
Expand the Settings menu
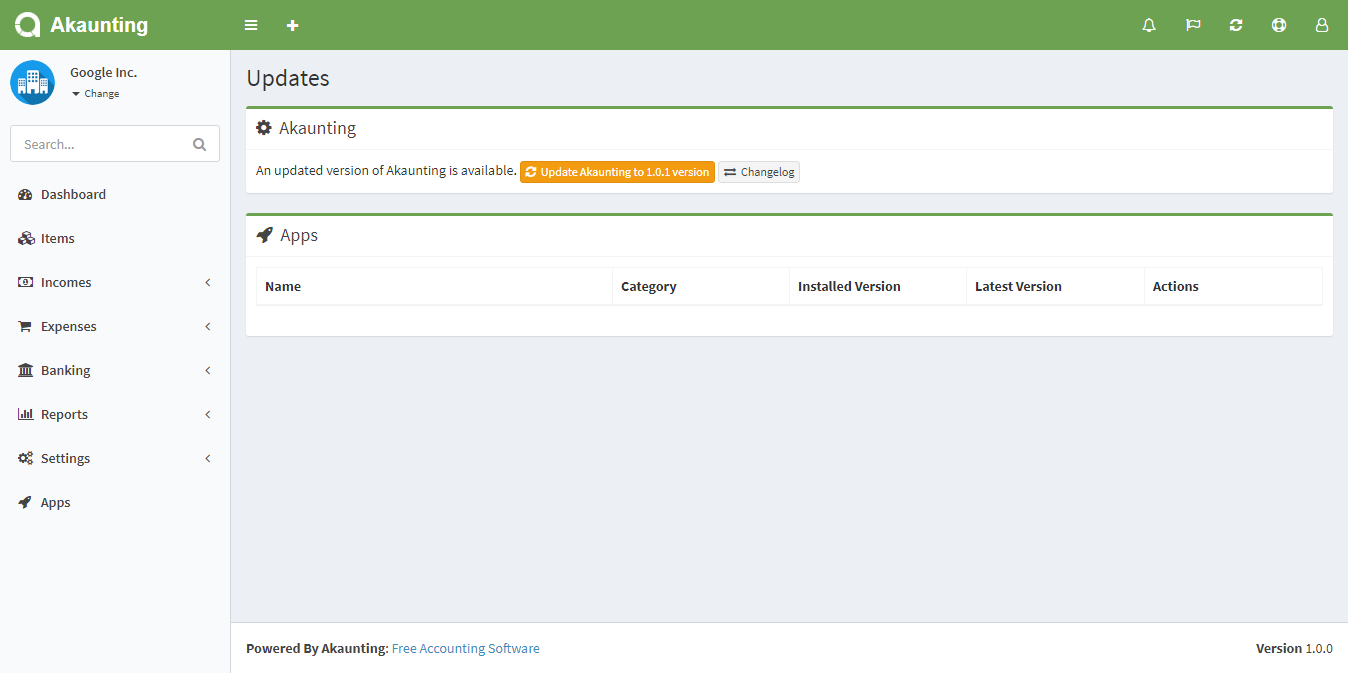(x=115, y=458)
